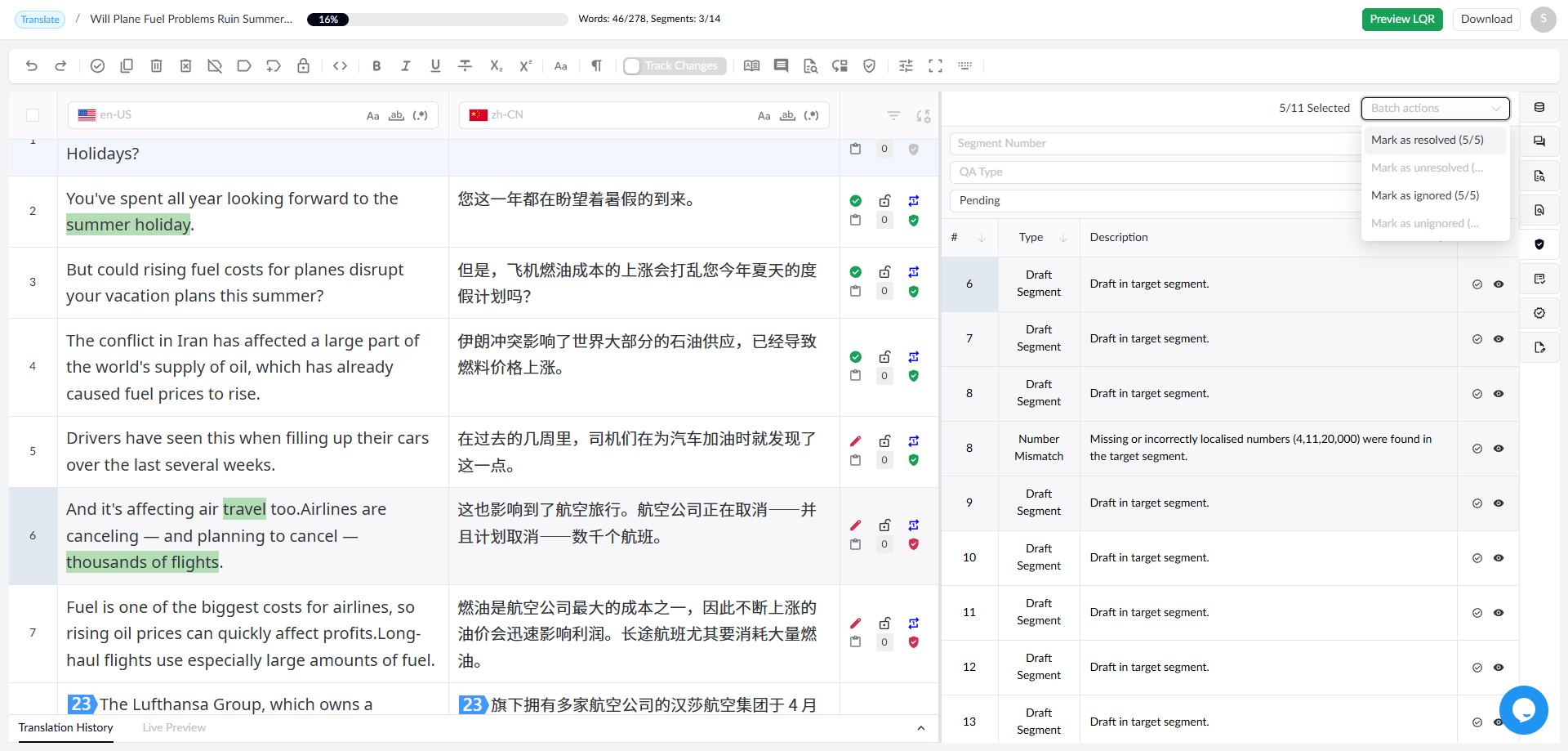Apply underline formatting
This screenshot has height=751, width=1568.
(x=435, y=66)
